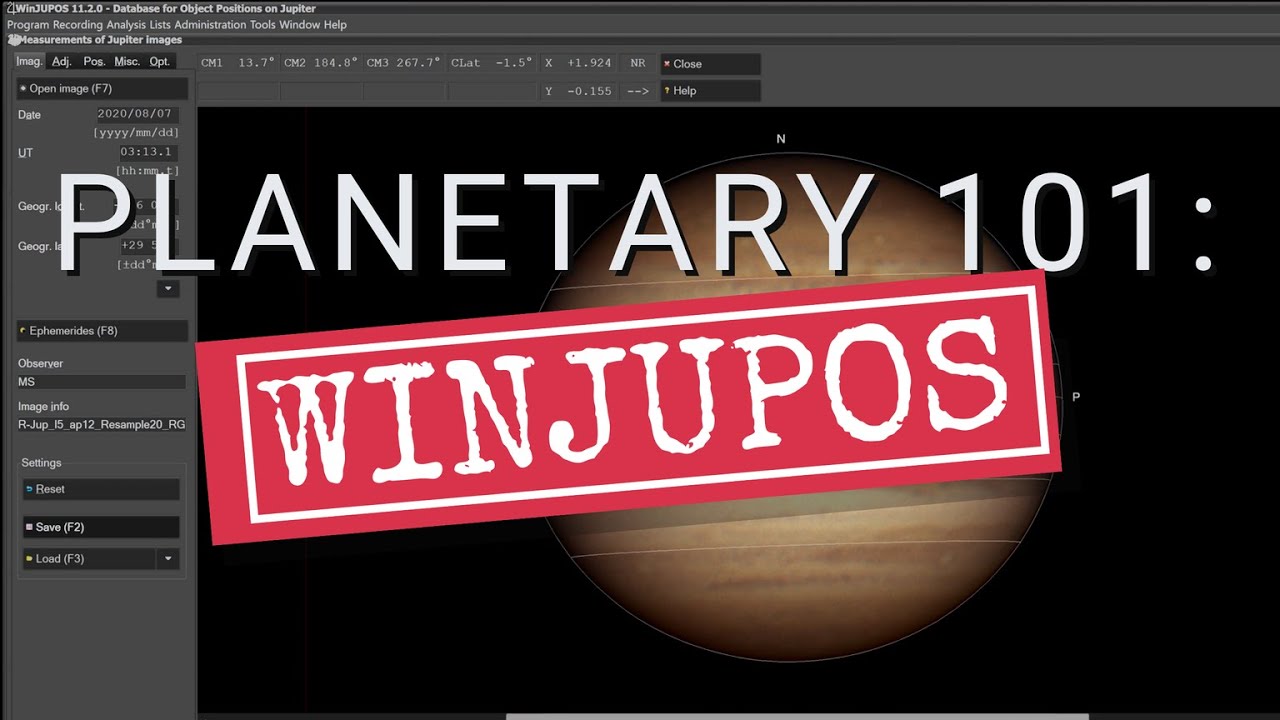The height and width of the screenshot is (720, 1280).
Task: Click the red X Close icon
Action: [x=667, y=64]
